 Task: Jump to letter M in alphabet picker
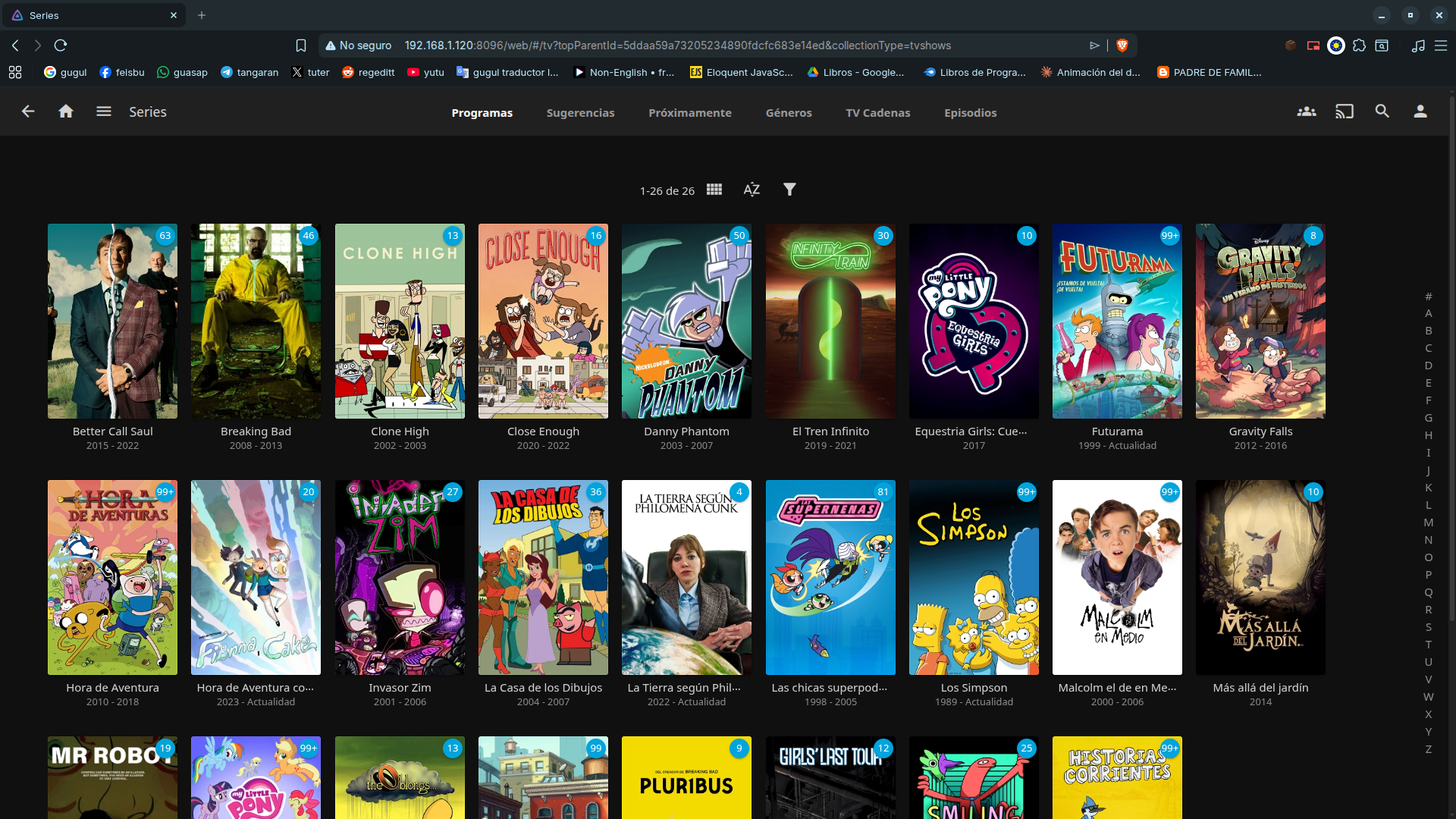[1428, 522]
